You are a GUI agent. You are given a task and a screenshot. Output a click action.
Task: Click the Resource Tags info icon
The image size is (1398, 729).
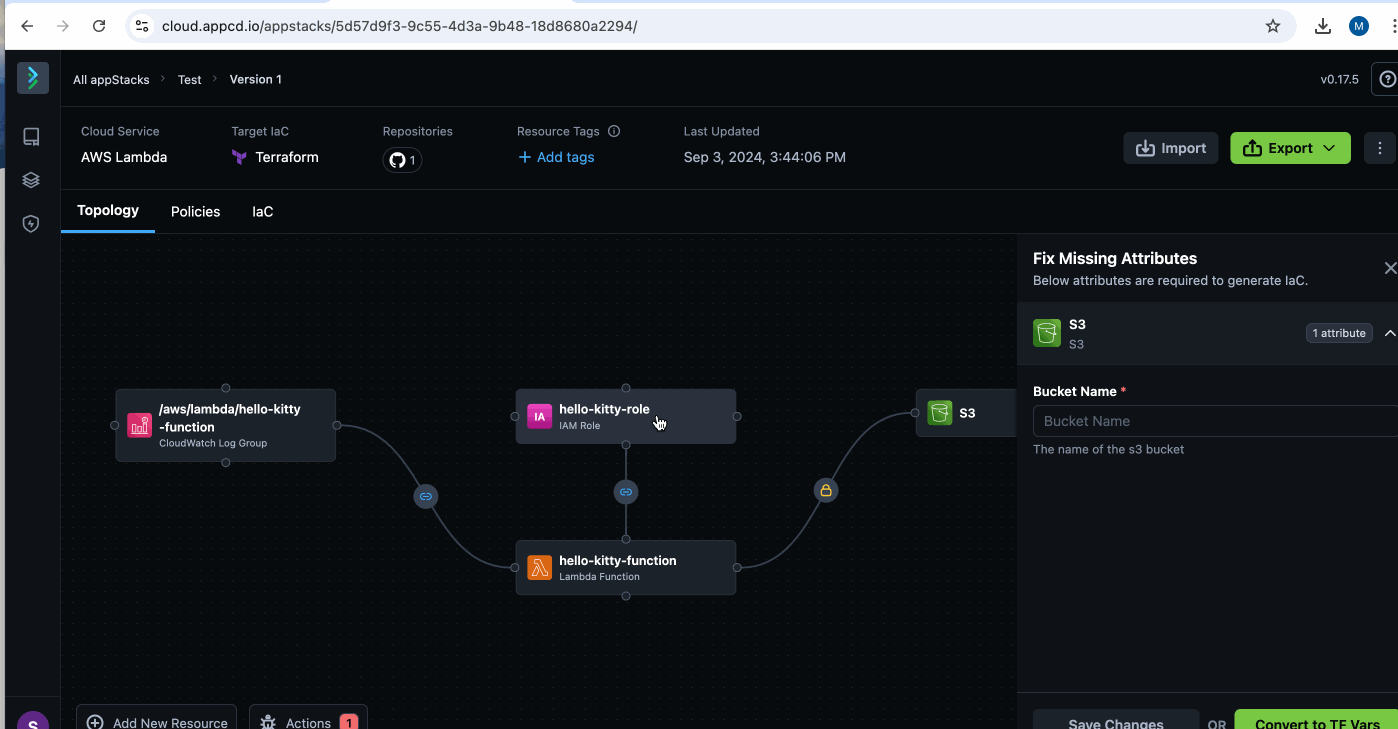(x=614, y=131)
